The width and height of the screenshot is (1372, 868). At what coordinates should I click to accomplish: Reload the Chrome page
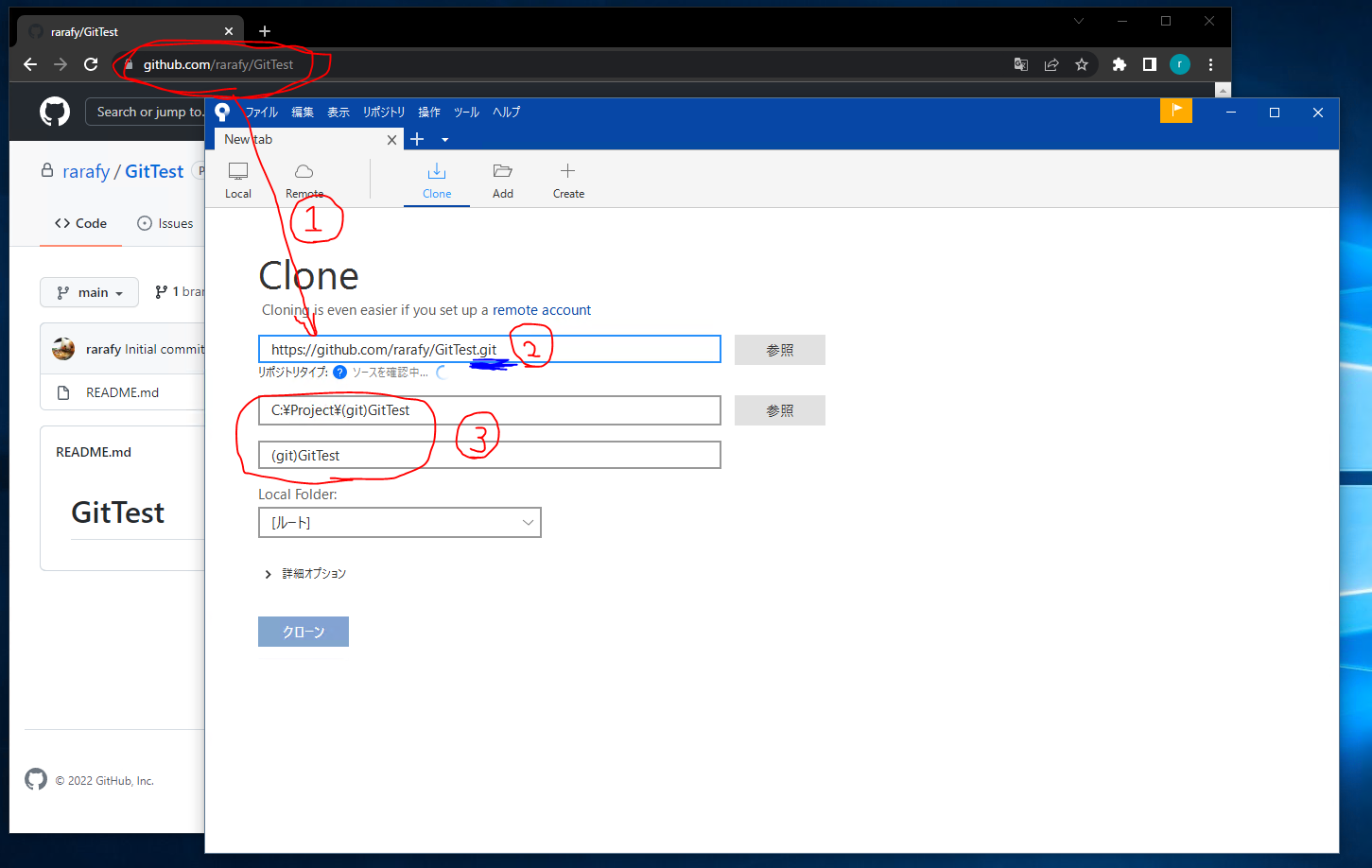coord(91,64)
